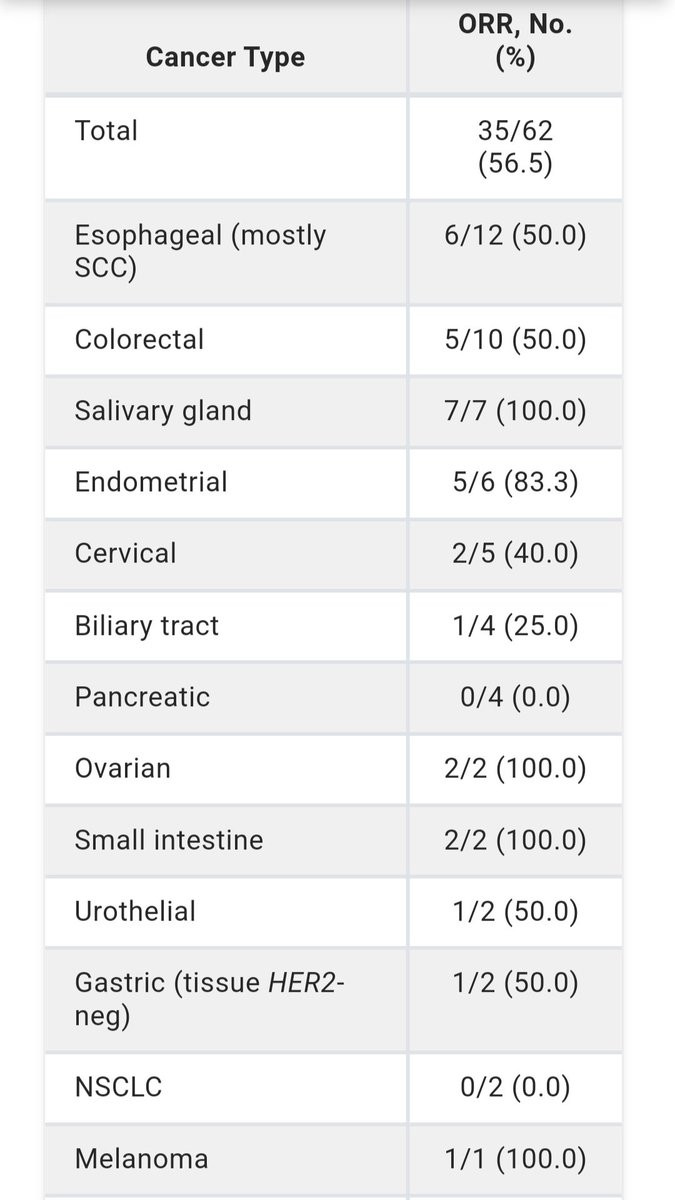Image resolution: width=675 pixels, height=1200 pixels.
Task: Click the Cancer Type column header
Action: click(225, 57)
